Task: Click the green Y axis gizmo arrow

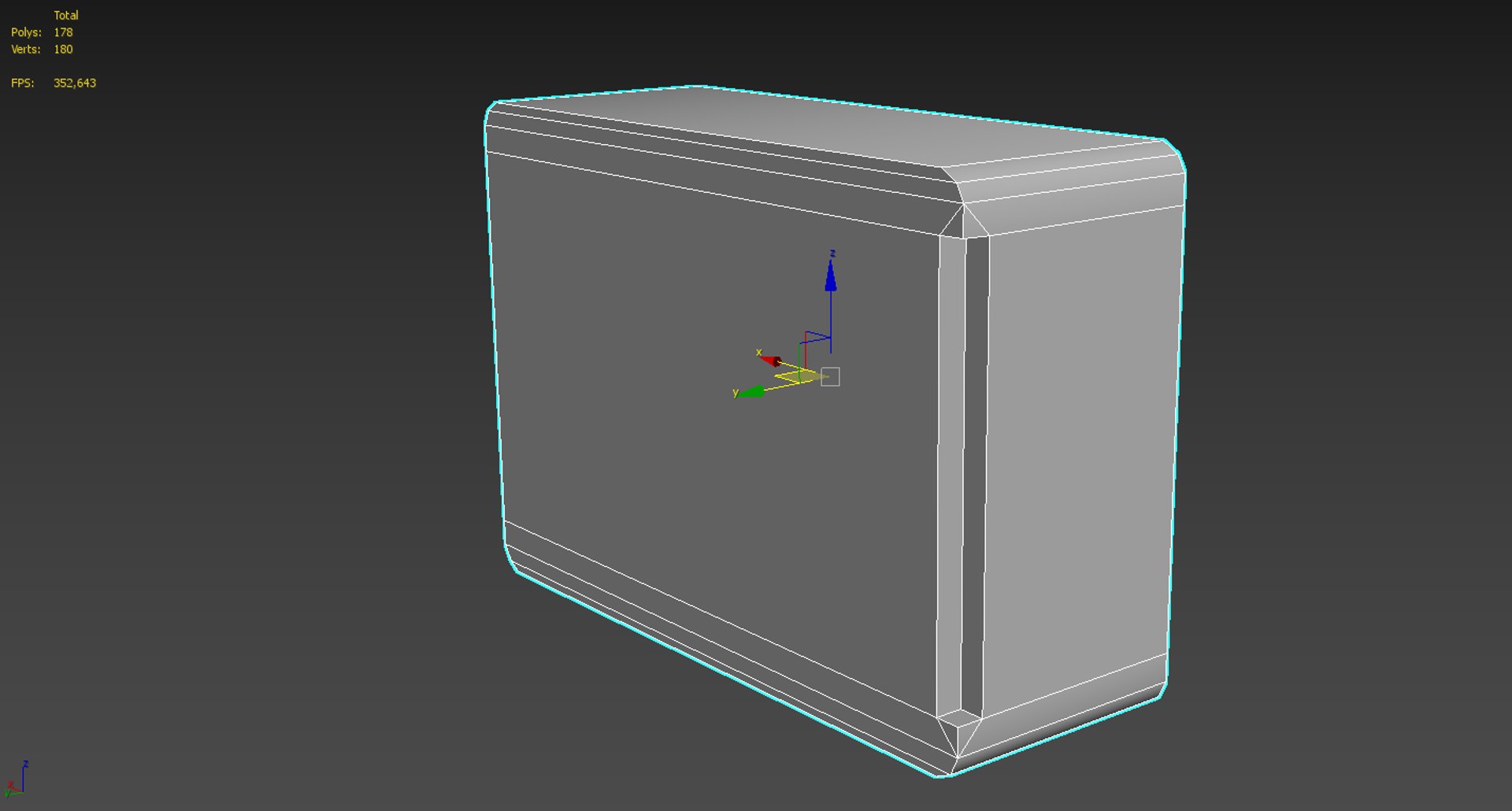Action: pos(752,391)
